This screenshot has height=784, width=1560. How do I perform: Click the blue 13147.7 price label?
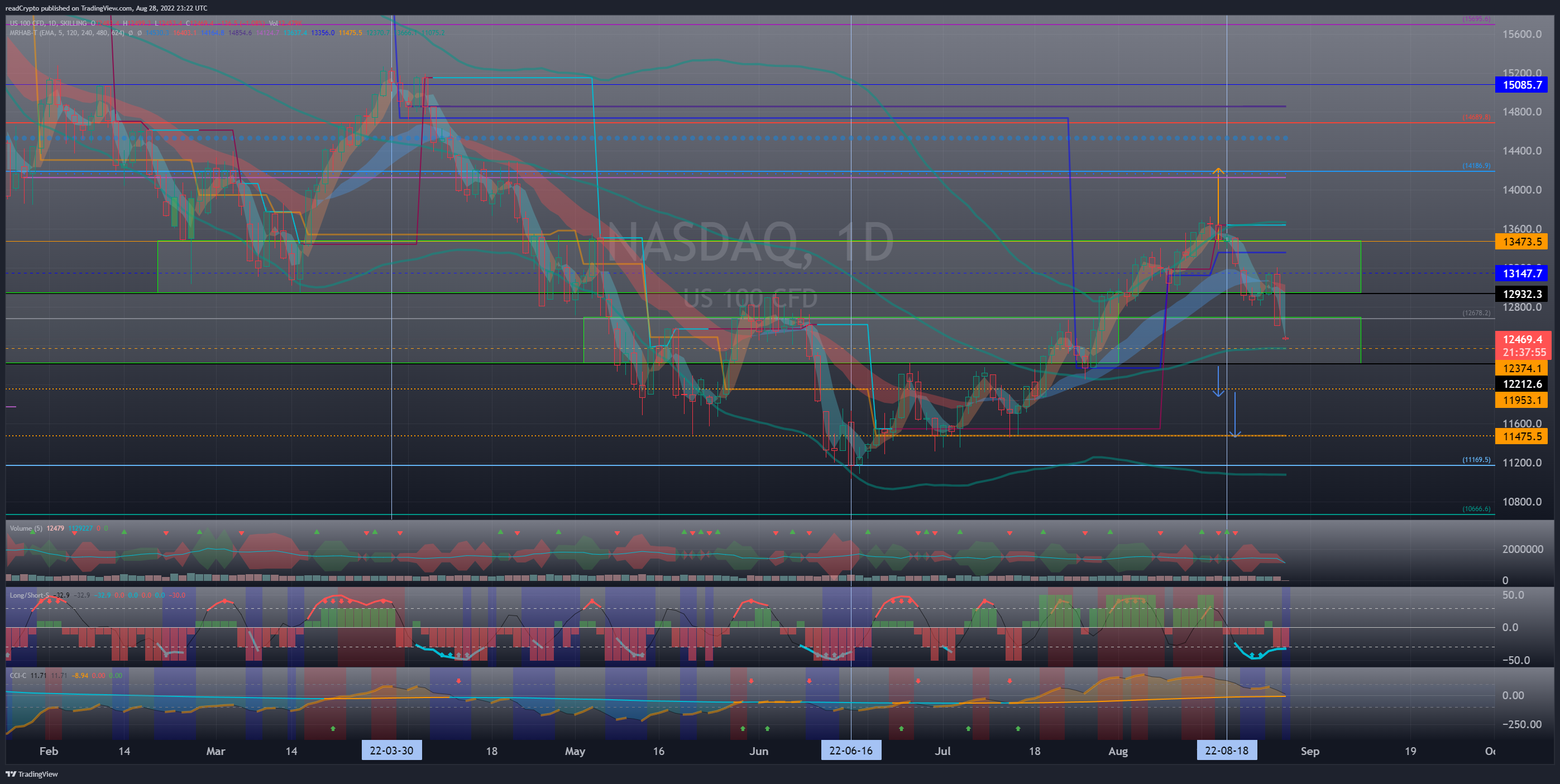pos(1521,273)
